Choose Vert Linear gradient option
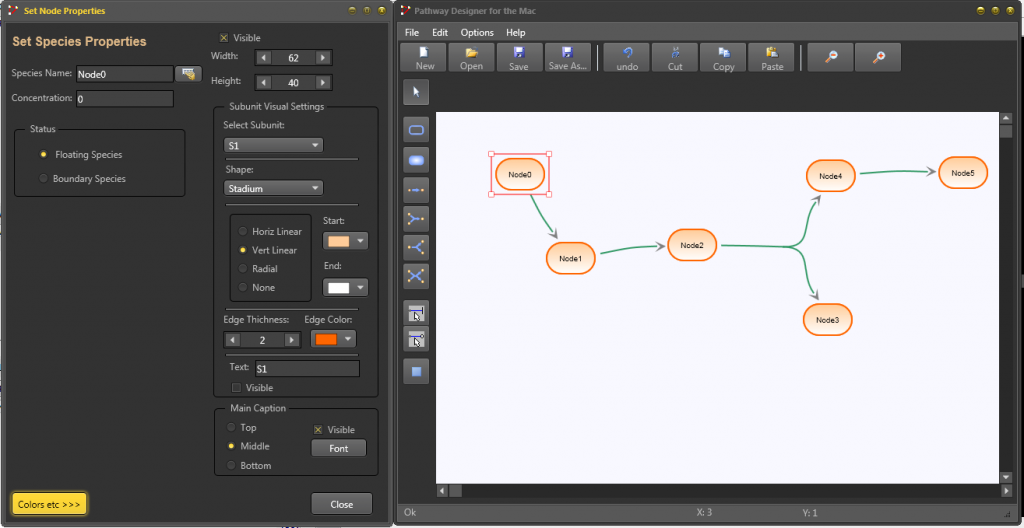Viewport: 1024px width, 528px height. pos(243,250)
